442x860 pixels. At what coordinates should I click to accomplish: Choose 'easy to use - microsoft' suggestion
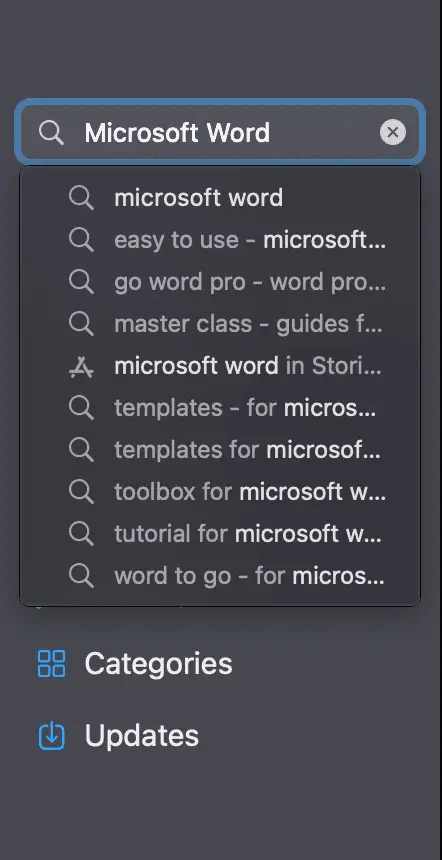point(220,240)
